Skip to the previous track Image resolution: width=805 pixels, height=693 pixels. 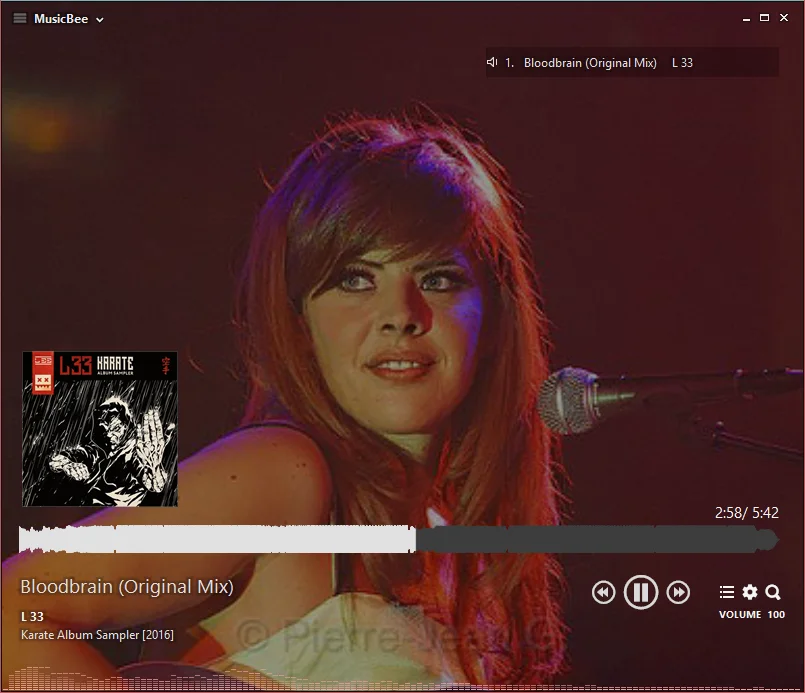(x=603, y=592)
